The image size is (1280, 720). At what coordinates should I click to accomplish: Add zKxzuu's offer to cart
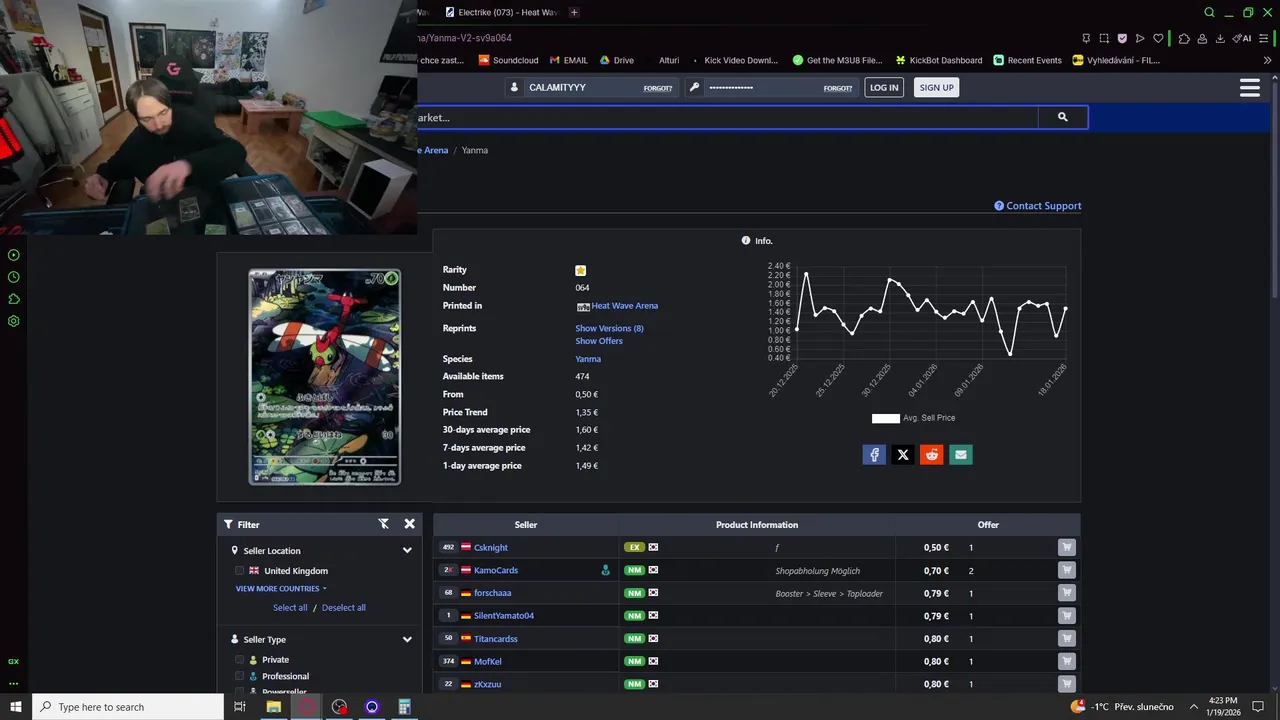pos(1067,684)
